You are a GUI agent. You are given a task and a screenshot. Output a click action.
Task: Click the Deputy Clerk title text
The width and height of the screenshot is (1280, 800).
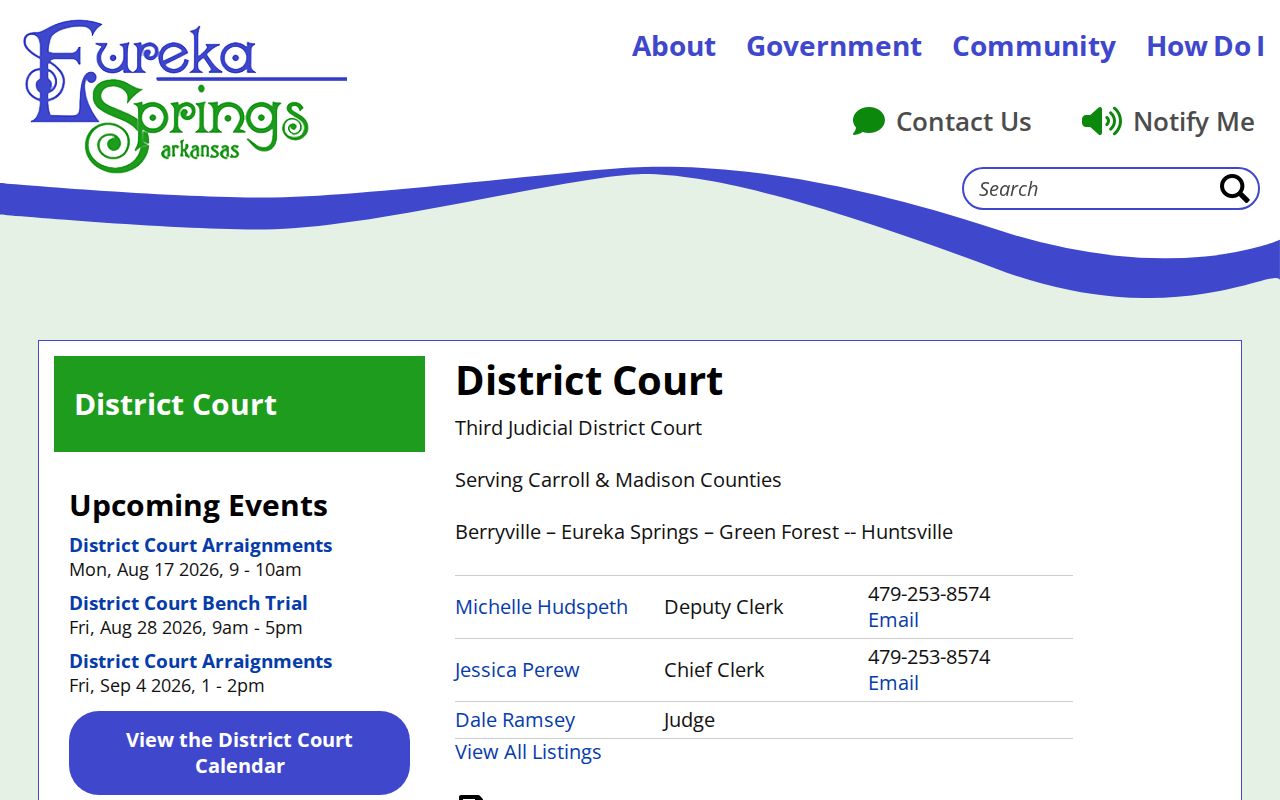coord(724,607)
